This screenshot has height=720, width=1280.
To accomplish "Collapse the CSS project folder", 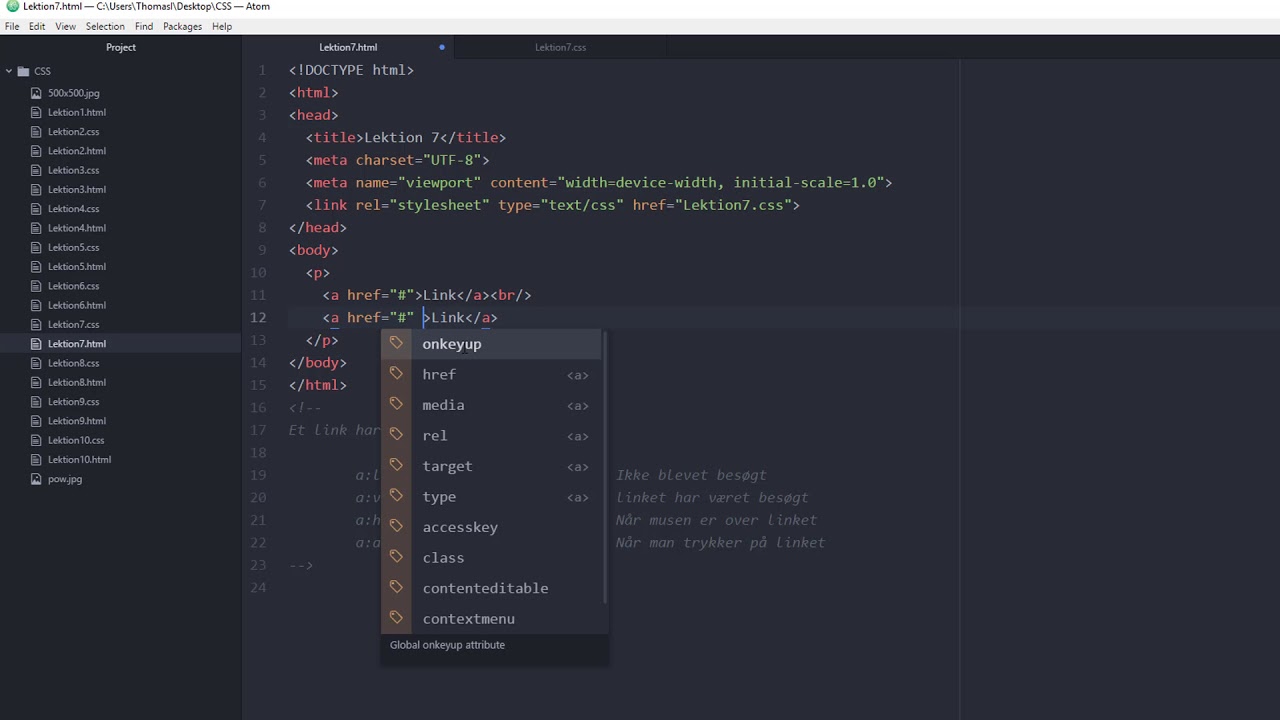I will [x=9, y=71].
